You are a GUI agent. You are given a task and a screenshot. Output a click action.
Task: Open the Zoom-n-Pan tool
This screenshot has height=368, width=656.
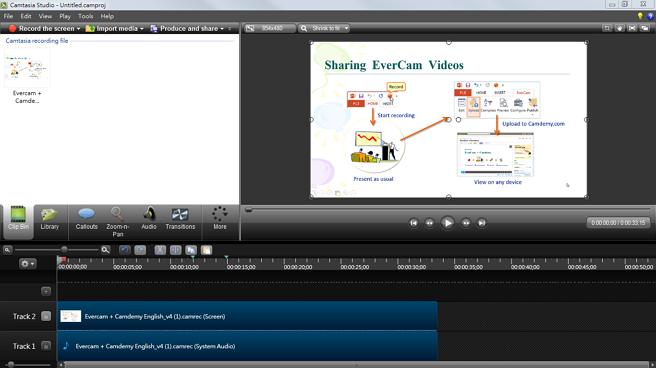118,222
